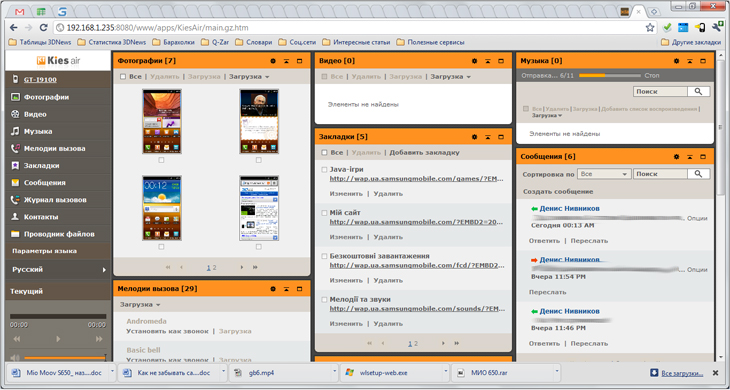Click the Добавить закладку link

(425, 153)
